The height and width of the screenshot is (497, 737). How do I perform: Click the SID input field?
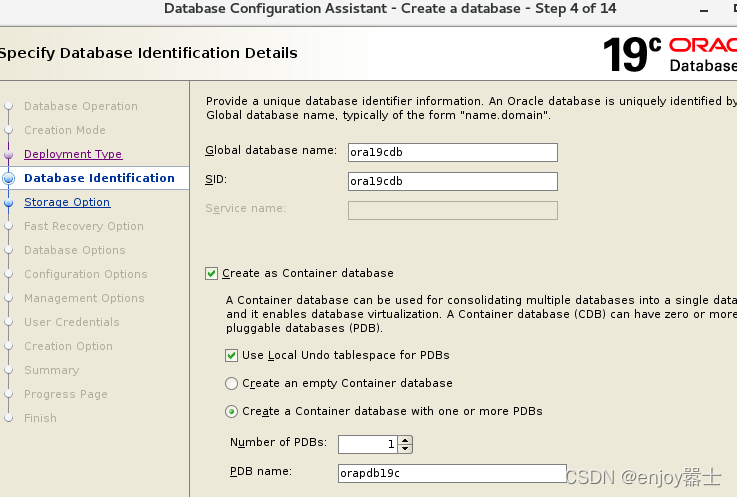tap(453, 181)
